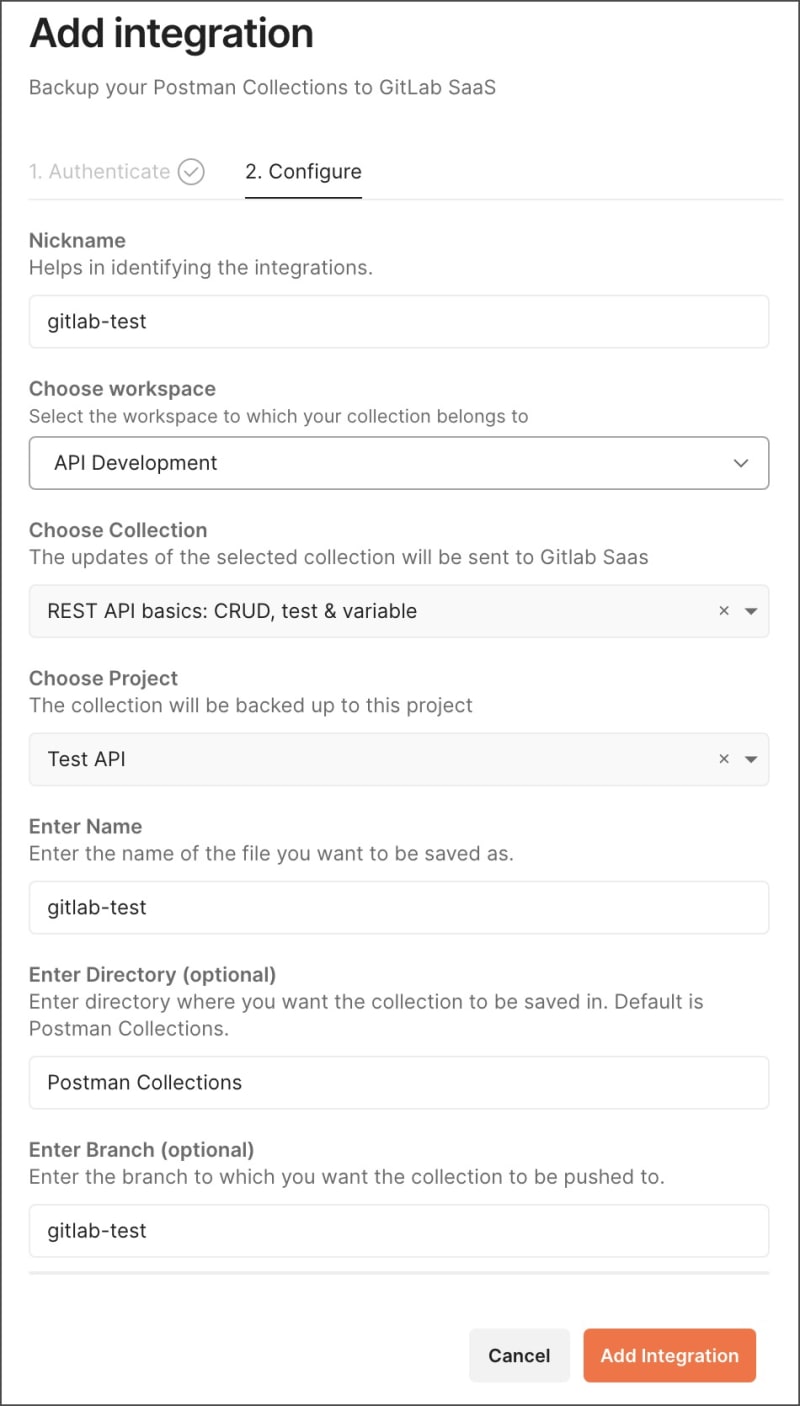The height and width of the screenshot is (1406, 800).
Task: Click the branch input showing gitlab-test
Action: click(x=400, y=1231)
